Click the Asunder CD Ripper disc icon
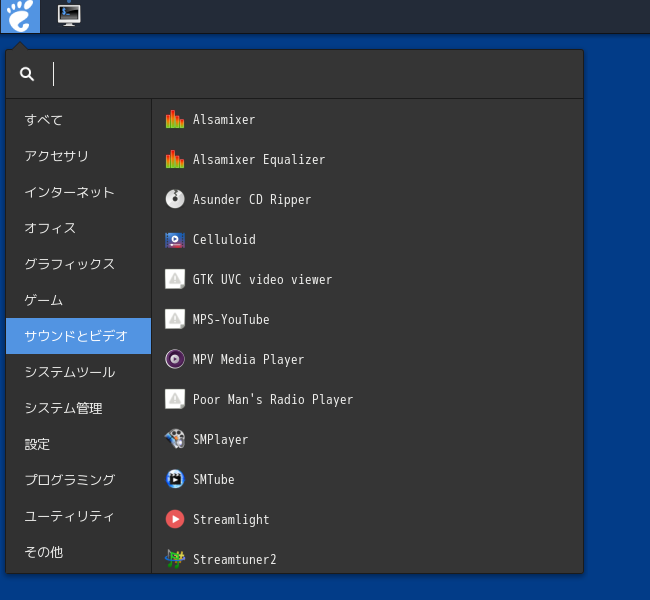This screenshot has height=600, width=650. coord(175,199)
